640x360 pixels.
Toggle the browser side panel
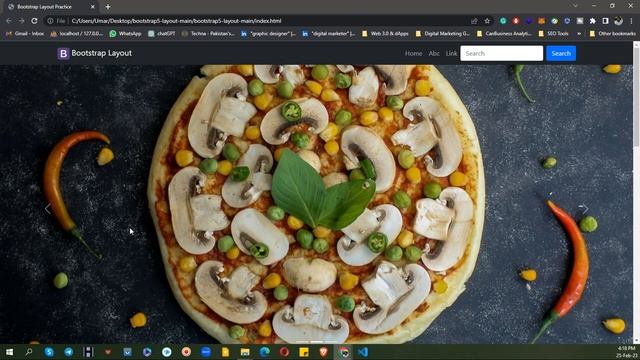click(606, 21)
